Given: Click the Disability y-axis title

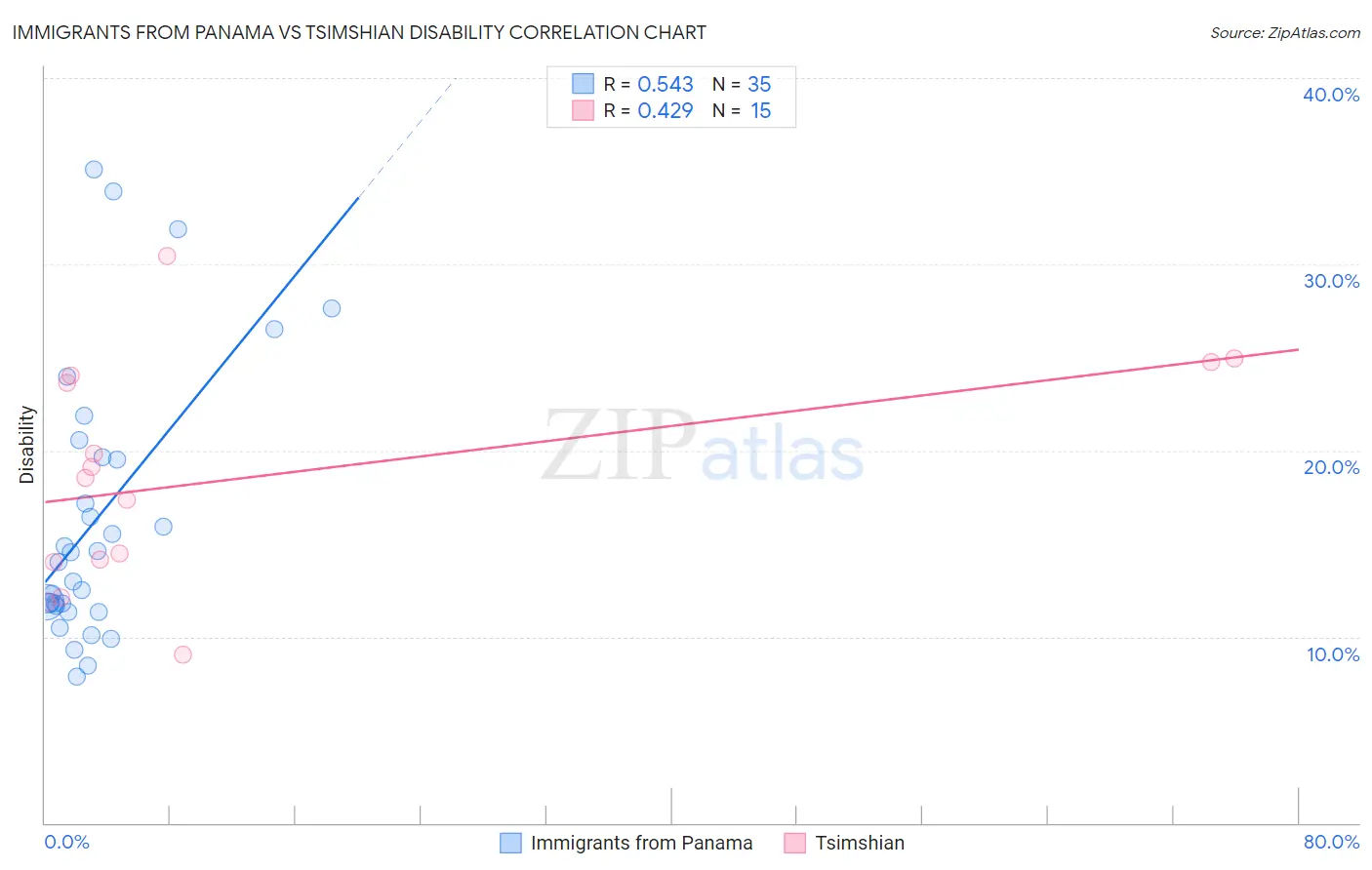Looking at the screenshot, I should click(27, 445).
